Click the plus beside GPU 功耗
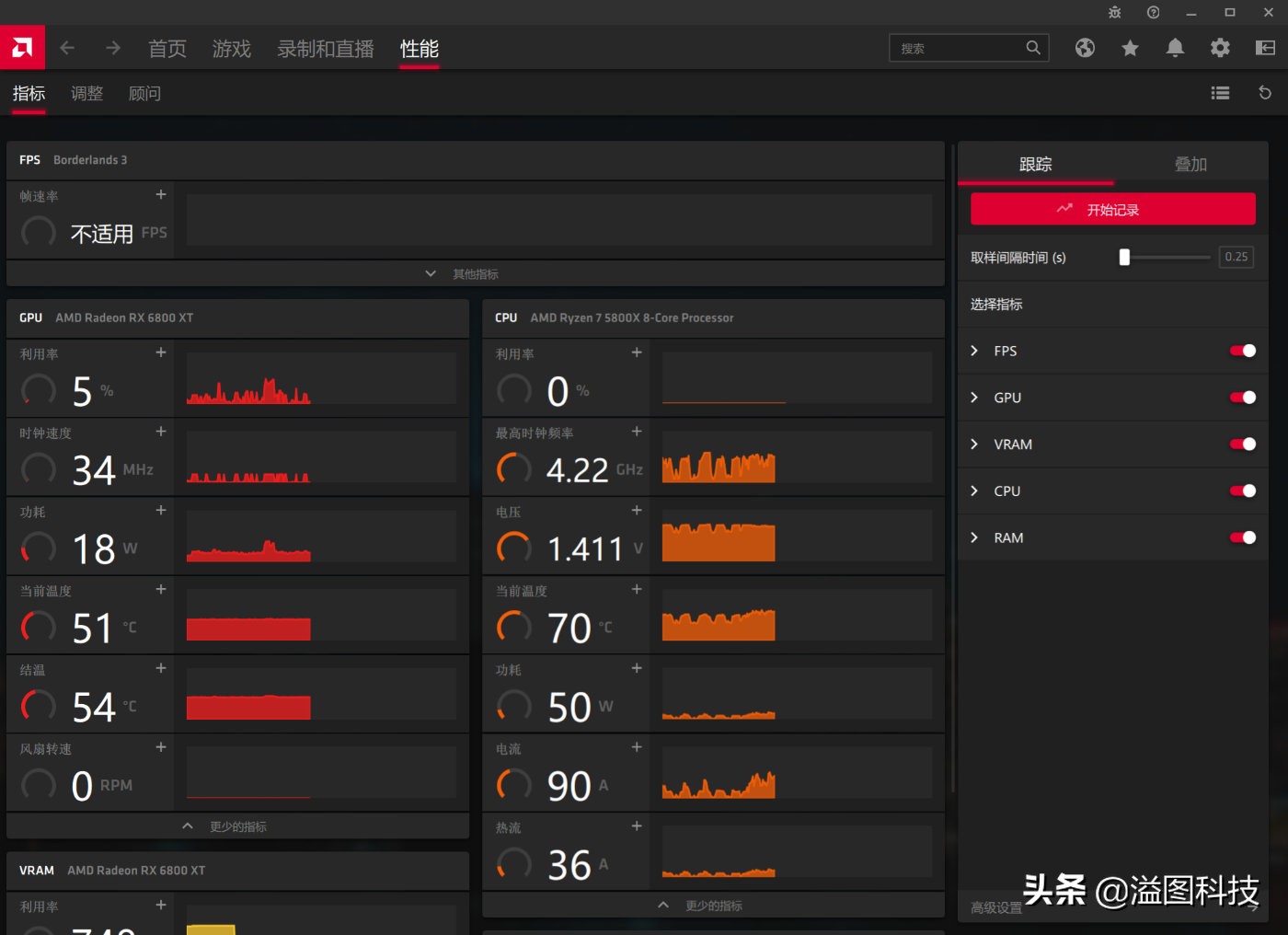This screenshot has height=935, width=1288. tap(161, 510)
